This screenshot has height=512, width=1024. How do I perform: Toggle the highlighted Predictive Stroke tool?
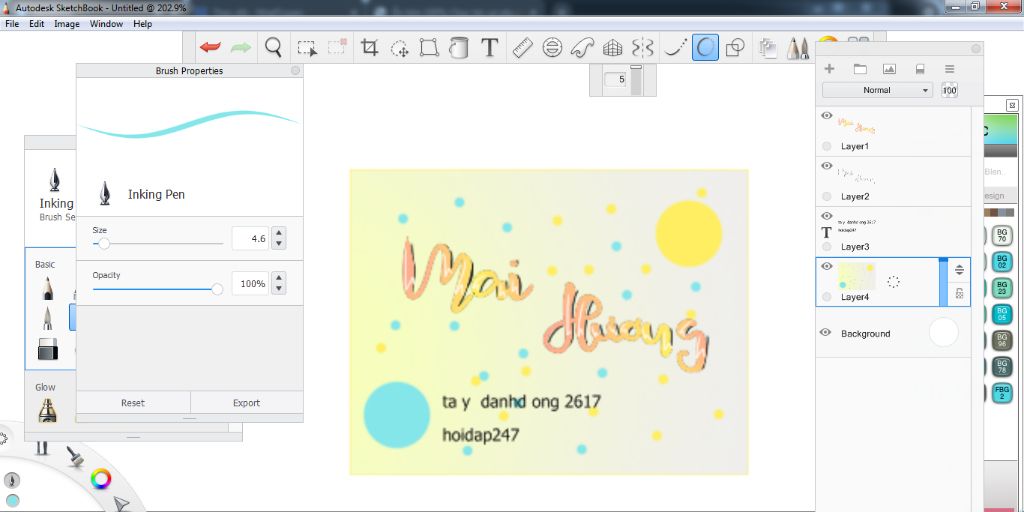[705, 48]
